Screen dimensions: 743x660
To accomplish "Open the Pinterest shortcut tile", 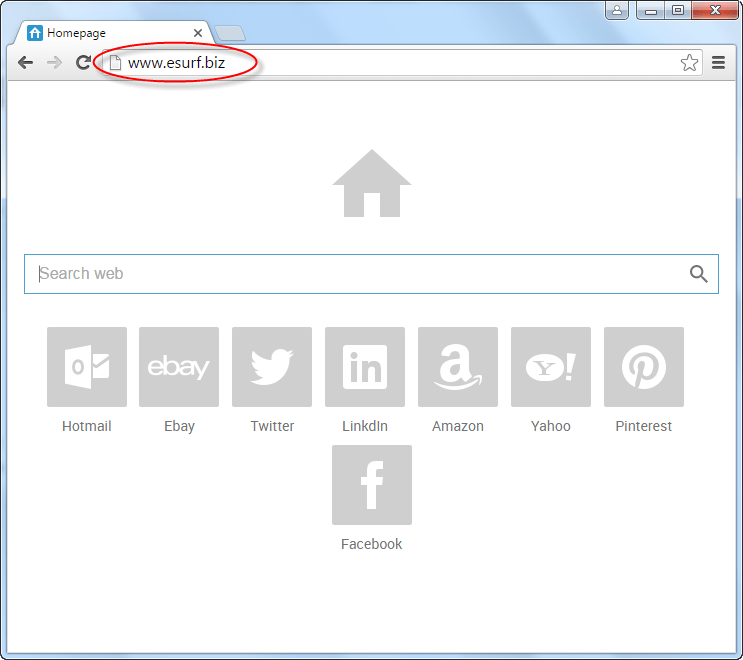I will pos(643,367).
